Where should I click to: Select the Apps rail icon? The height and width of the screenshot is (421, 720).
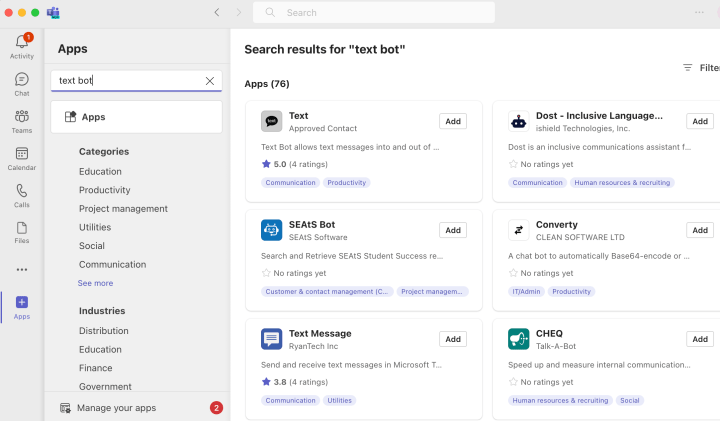[22, 308]
